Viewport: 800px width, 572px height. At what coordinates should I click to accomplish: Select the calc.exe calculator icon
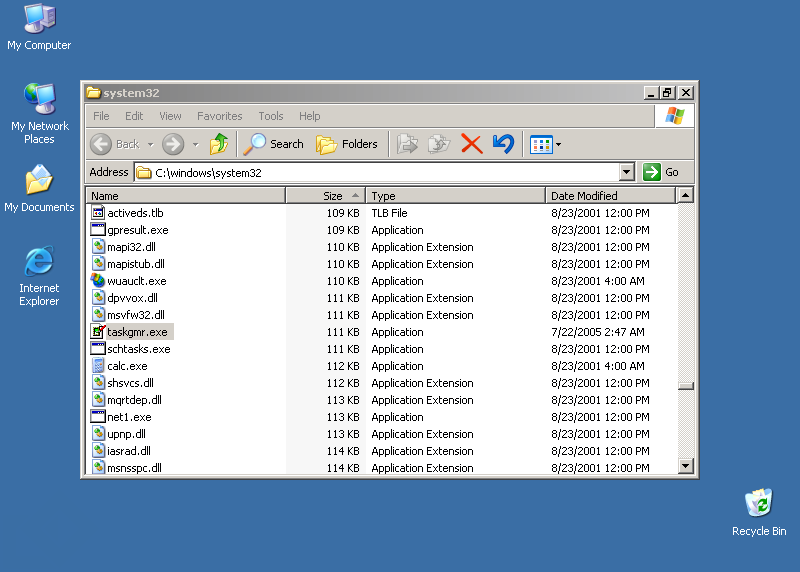click(98, 365)
